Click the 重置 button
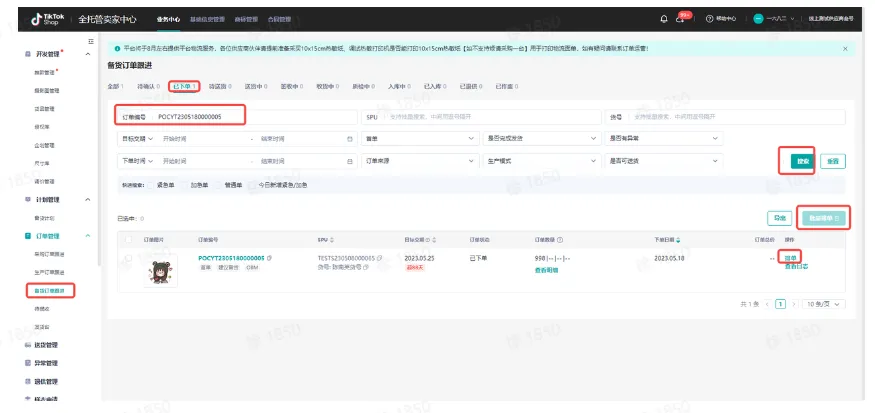This screenshot has width=875, height=413. [x=833, y=161]
